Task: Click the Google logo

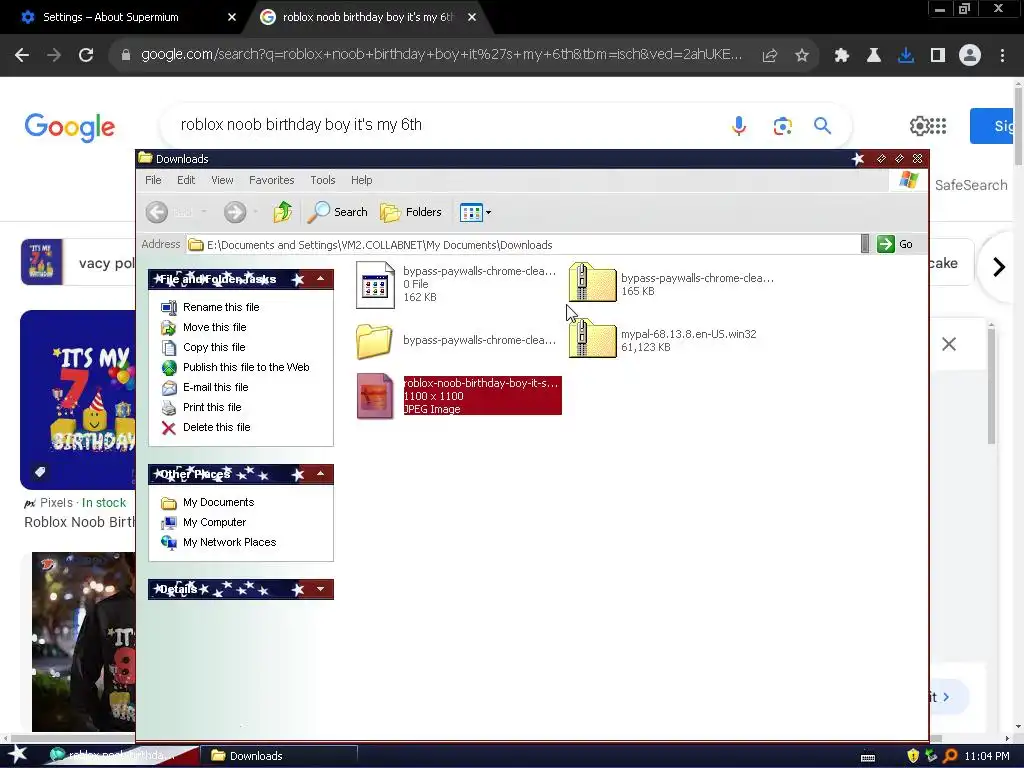Action: (x=70, y=126)
